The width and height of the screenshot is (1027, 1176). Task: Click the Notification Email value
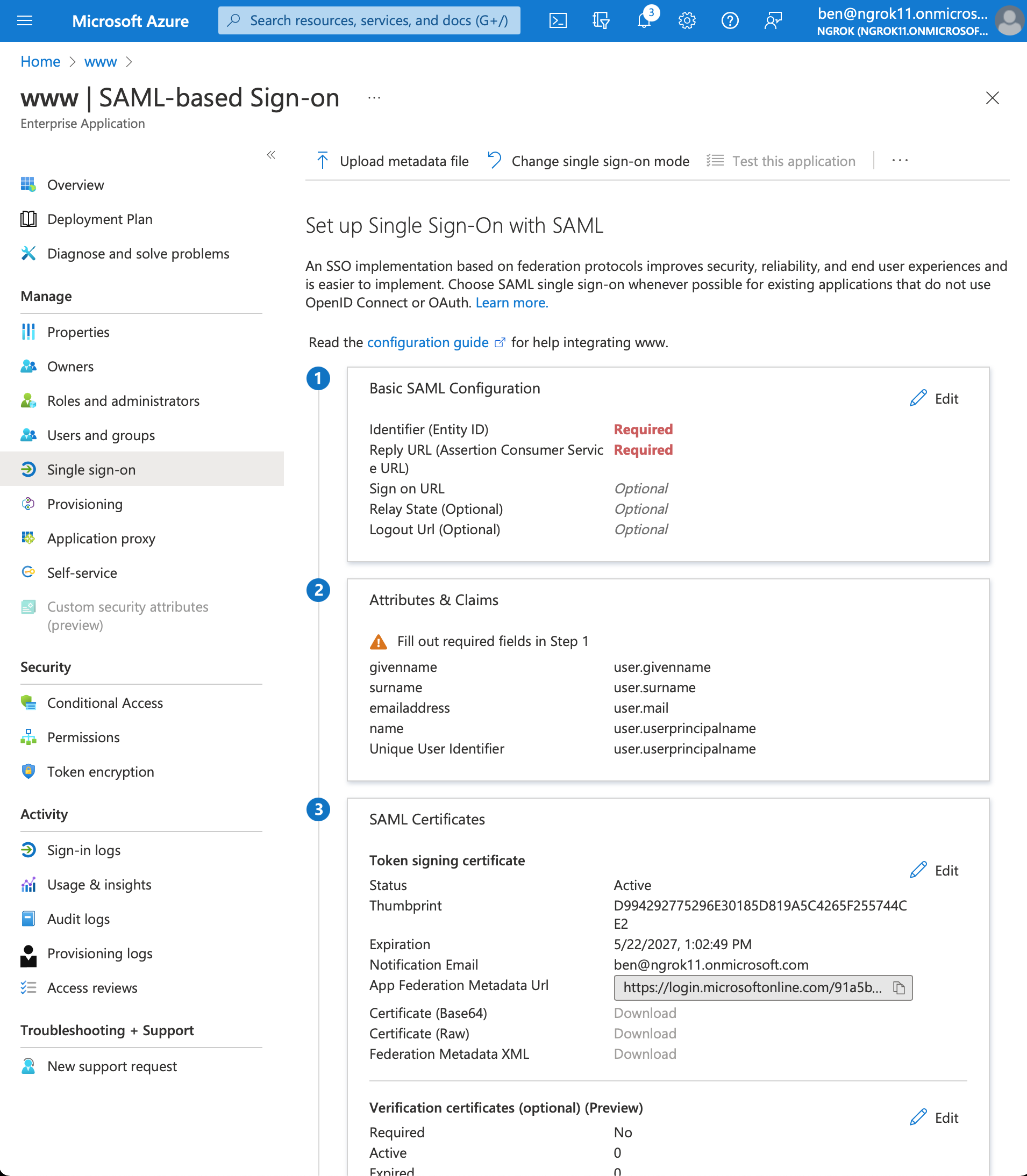(x=711, y=964)
